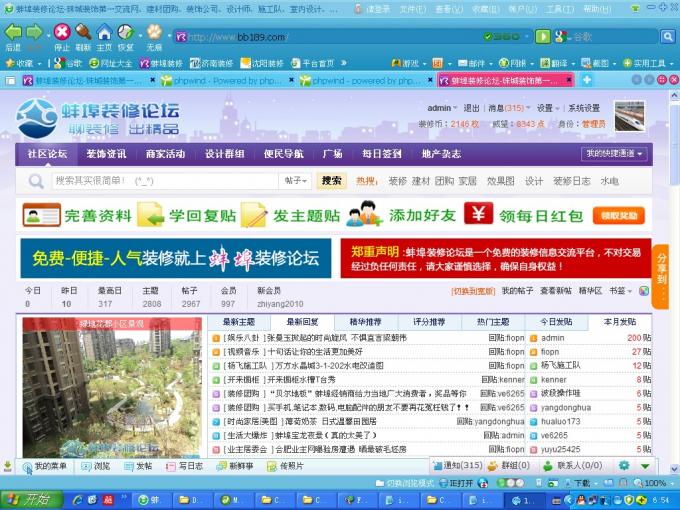
Task: Click the orange 领取奖励 button
Action: click(x=619, y=216)
